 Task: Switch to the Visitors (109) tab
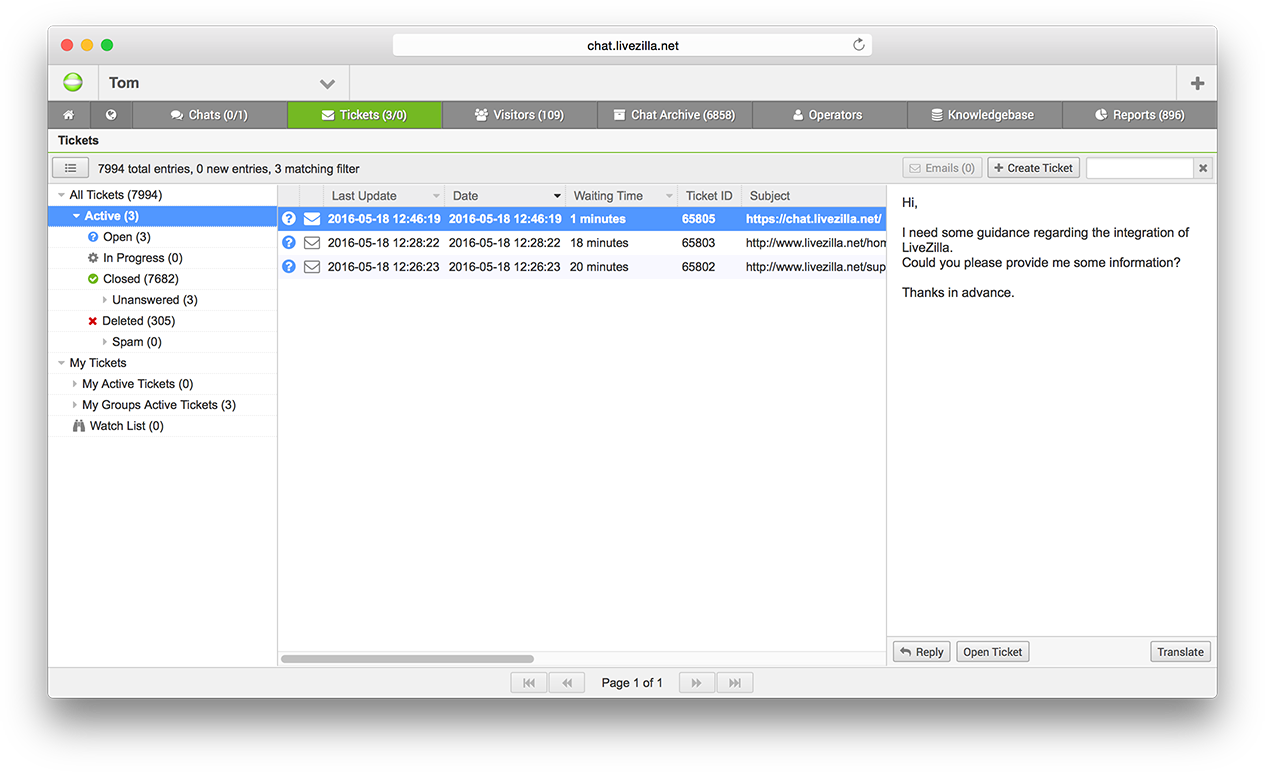[x=519, y=115]
